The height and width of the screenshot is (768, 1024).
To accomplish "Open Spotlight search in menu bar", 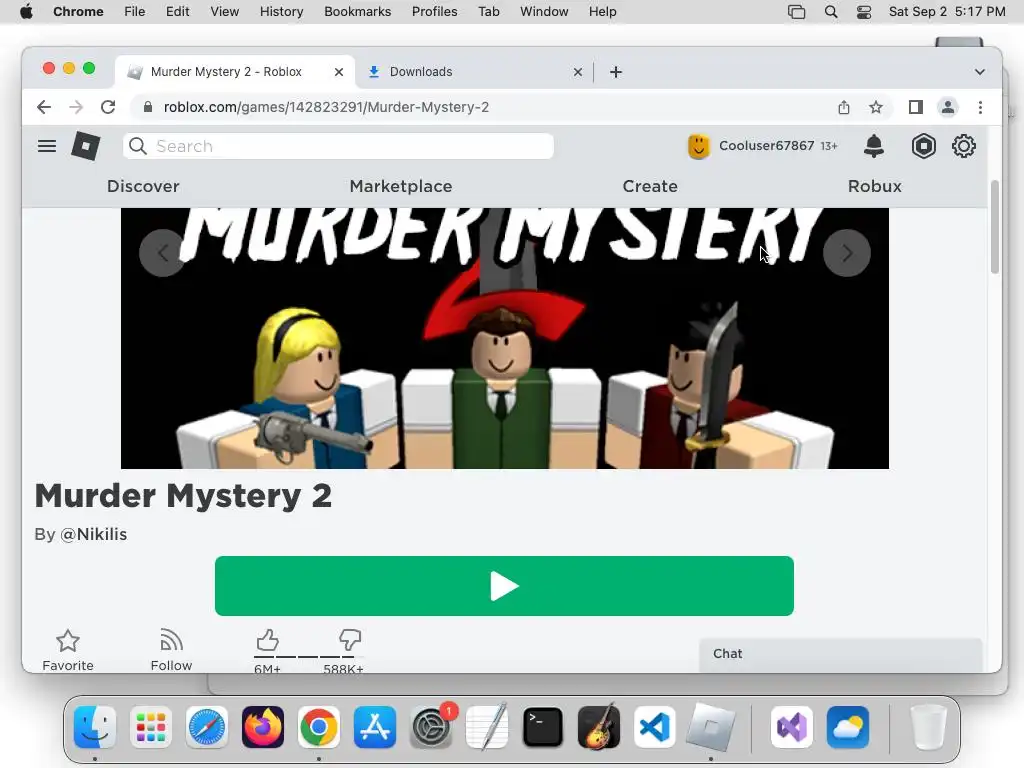I will tap(831, 12).
